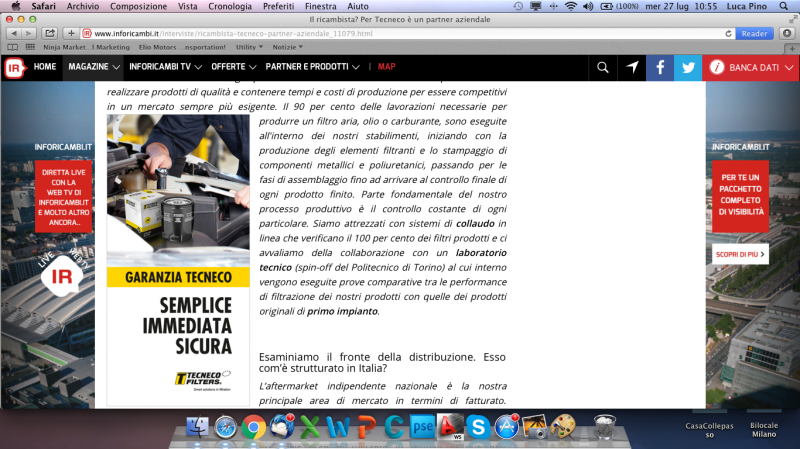Open Ninja Marketing bookmark
Viewport: 800px width, 449px height.
pyautogui.click(x=86, y=47)
